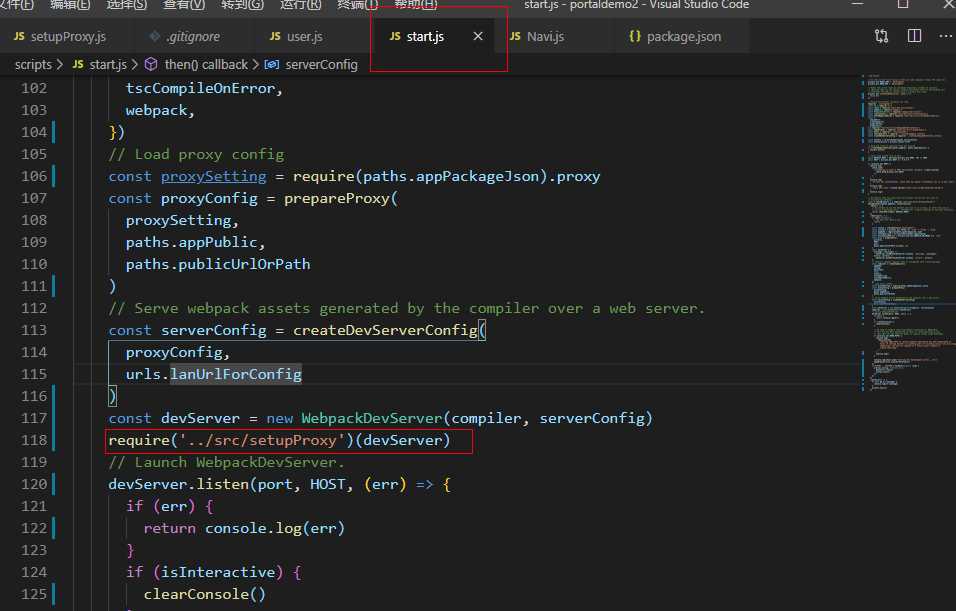Open the editor's More Actions ellipsis
The image size is (956, 611).
(x=945, y=36)
